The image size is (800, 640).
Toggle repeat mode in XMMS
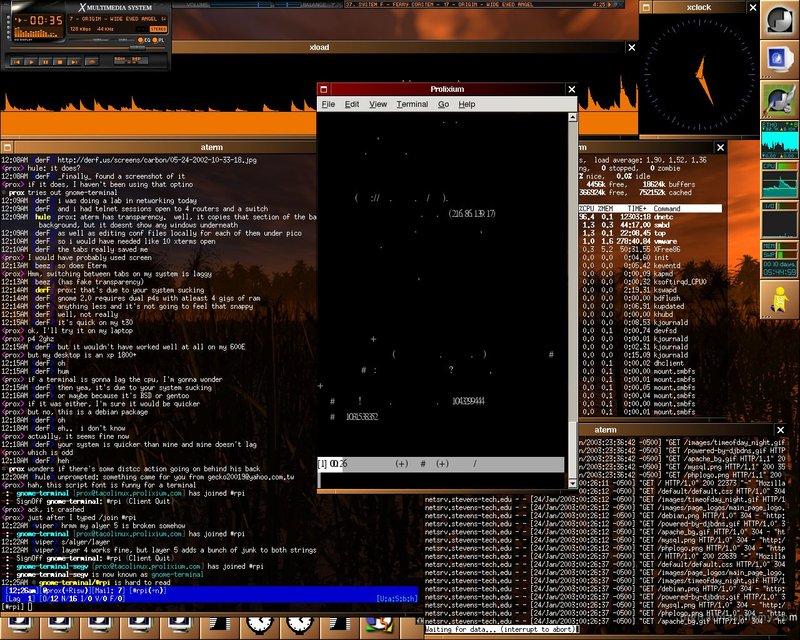coord(139,61)
